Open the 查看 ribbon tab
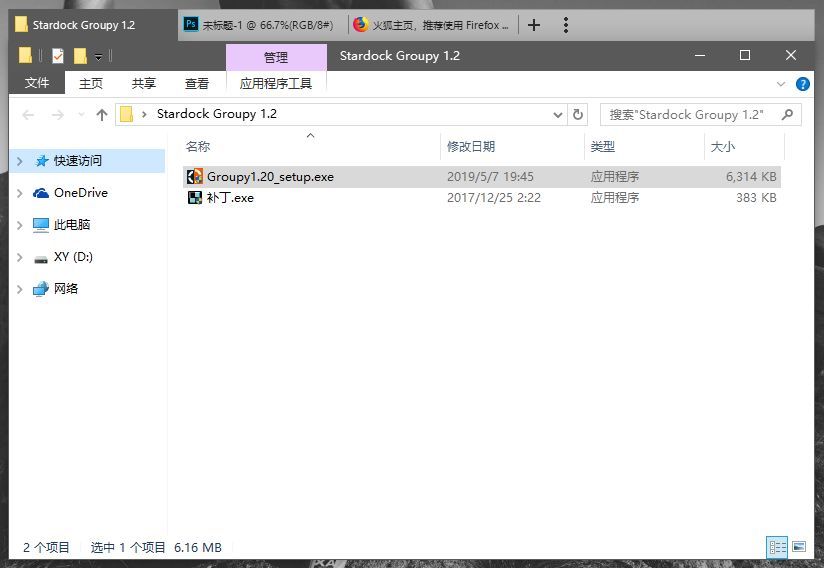 (197, 83)
